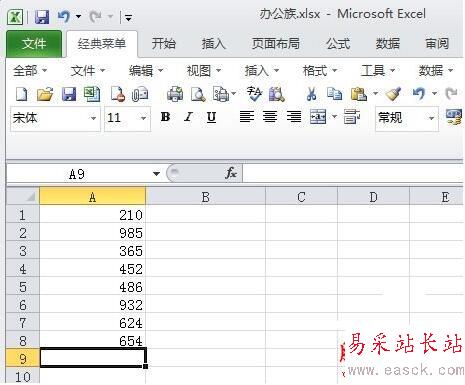The width and height of the screenshot is (465, 385).
Task: Toggle italic formatting
Action: 189,117
